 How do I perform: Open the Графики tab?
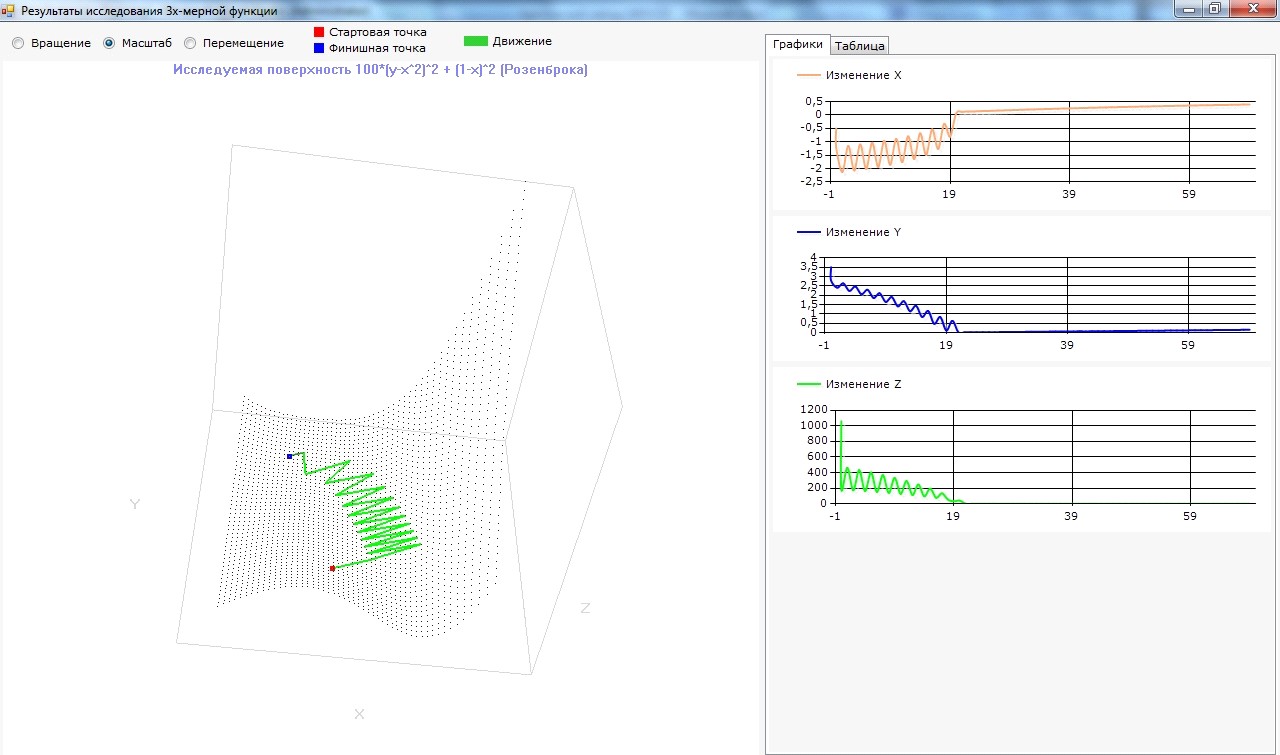tap(798, 44)
